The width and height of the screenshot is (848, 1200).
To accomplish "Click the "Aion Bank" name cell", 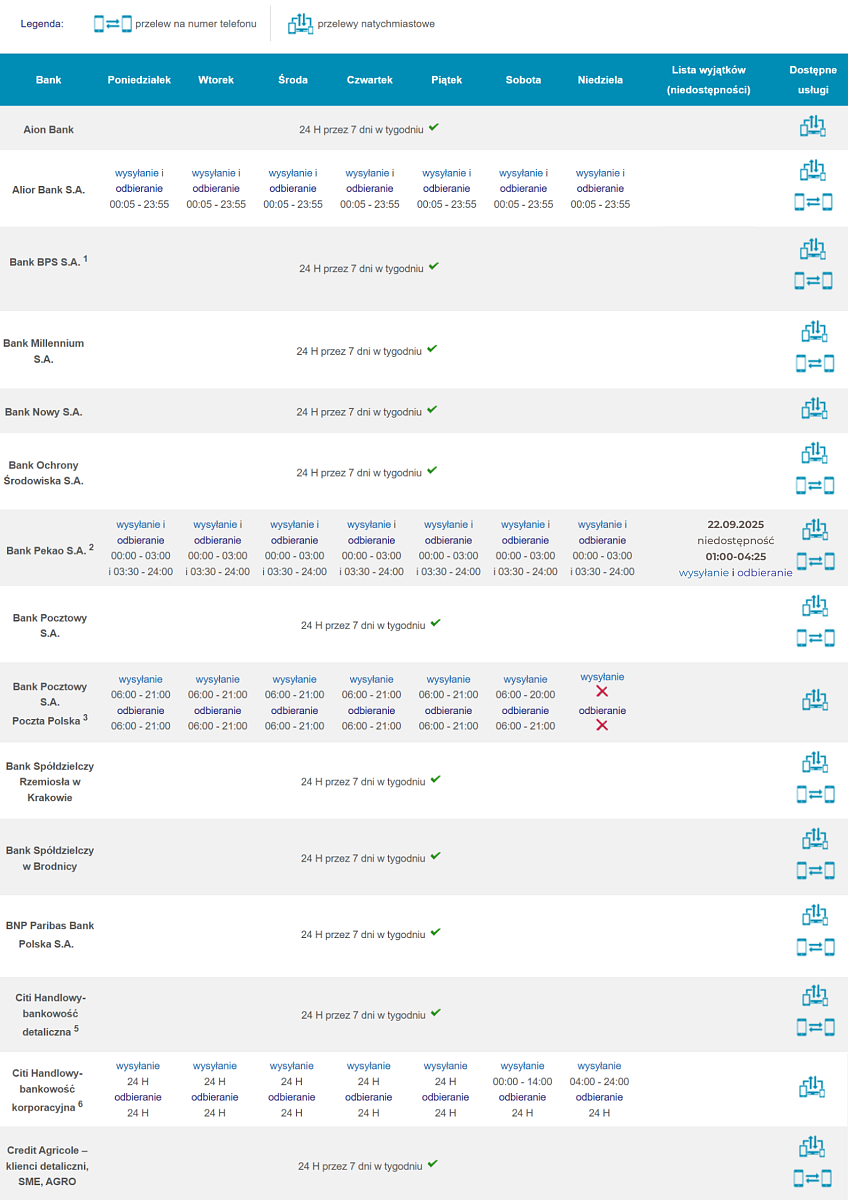I will (x=49, y=129).
